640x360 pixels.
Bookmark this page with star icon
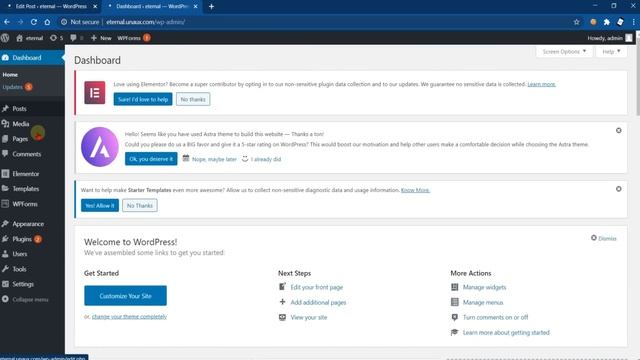point(576,22)
